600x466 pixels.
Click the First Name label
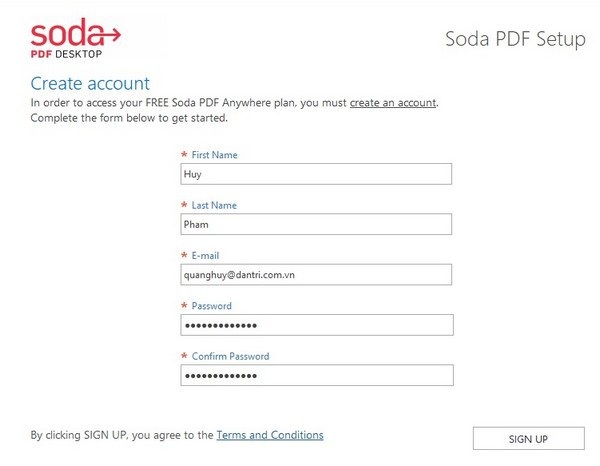tap(214, 155)
